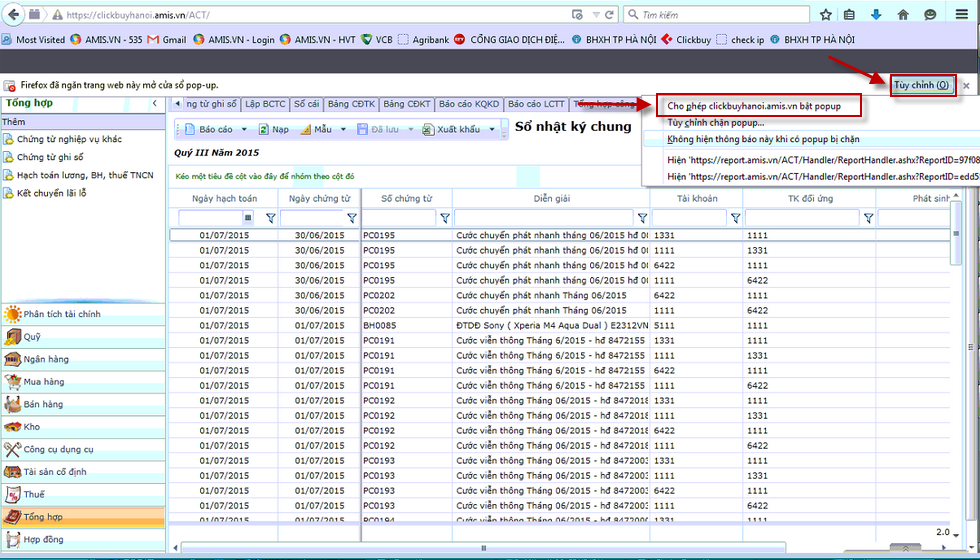The image size is (980, 560).
Task: Select Không hiện thông báo này menu entry
Action: pyautogui.click(x=763, y=139)
